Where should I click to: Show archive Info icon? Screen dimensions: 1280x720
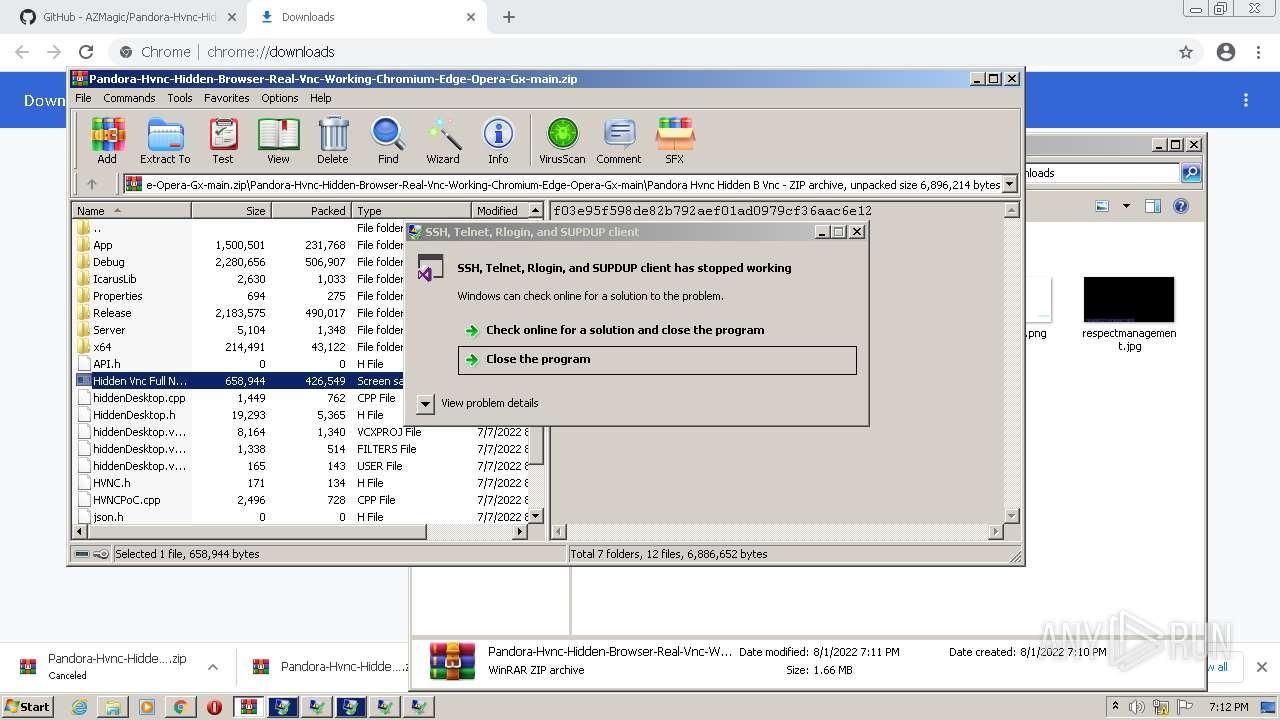click(498, 141)
